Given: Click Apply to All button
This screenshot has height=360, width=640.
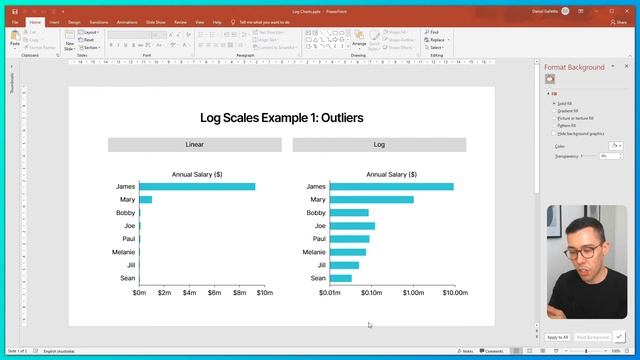Looking at the screenshot, I should (x=558, y=337).
